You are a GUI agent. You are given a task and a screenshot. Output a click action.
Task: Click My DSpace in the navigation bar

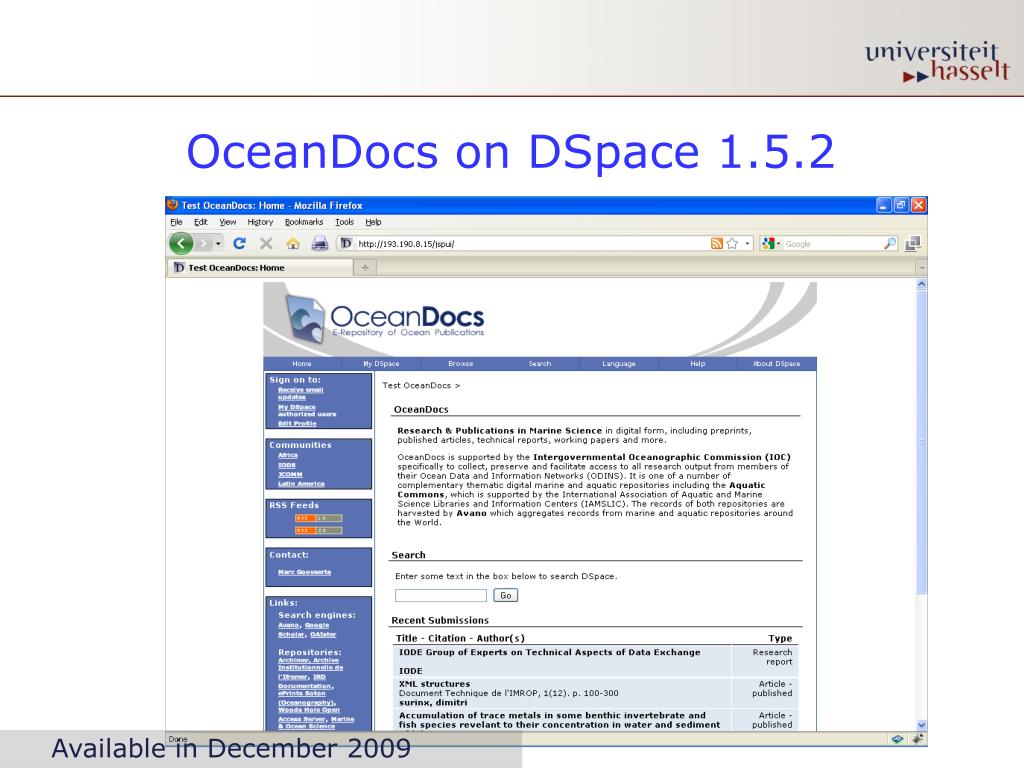pos(381,364)
